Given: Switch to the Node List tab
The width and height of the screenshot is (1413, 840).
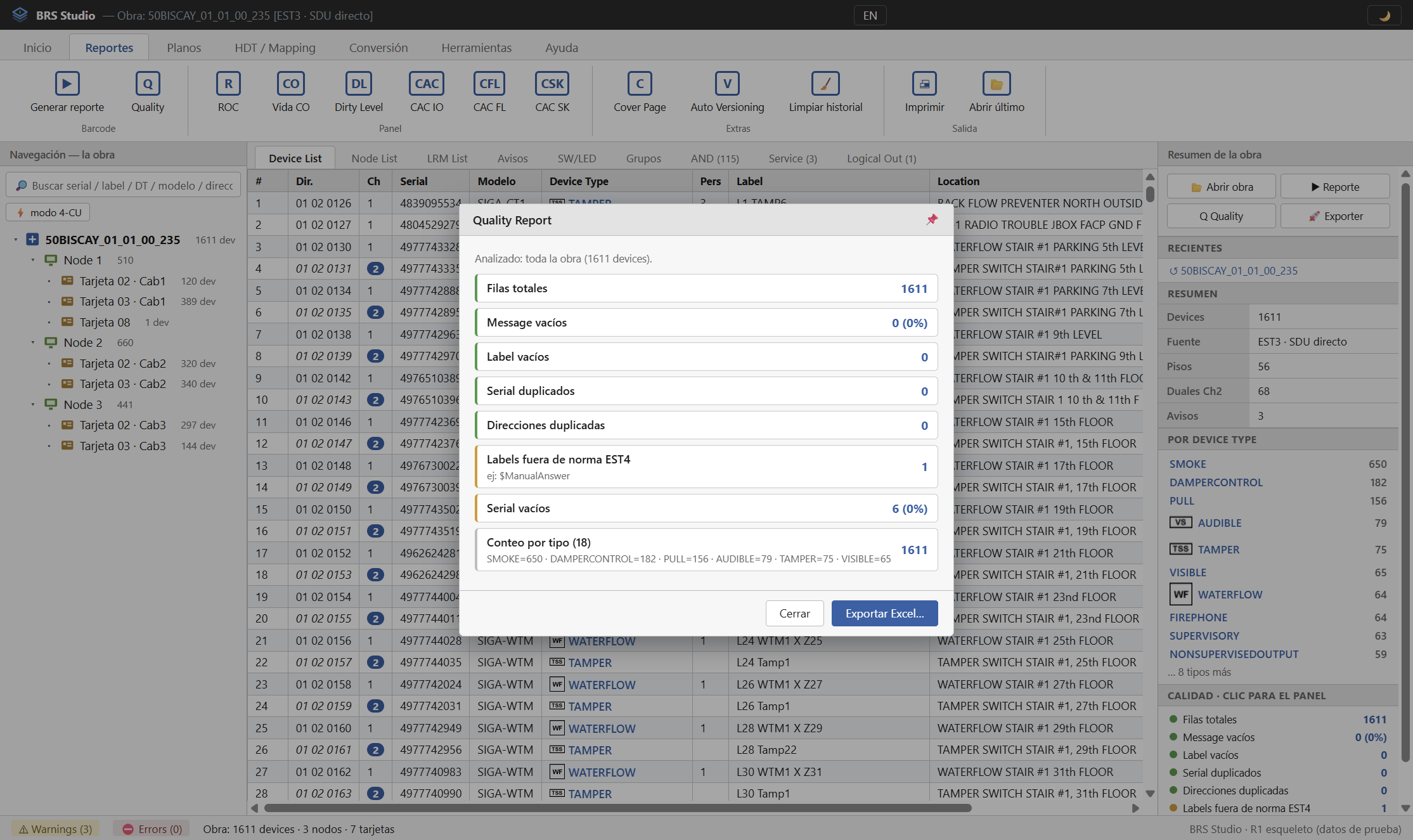Looking at the screenshot, I should [374, 158].
